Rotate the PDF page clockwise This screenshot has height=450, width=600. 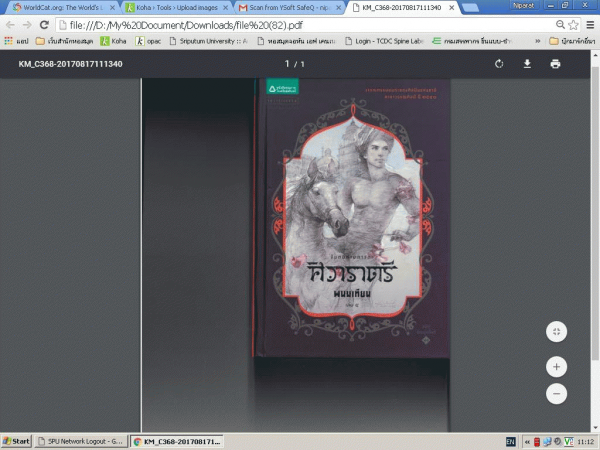point(499,64)
